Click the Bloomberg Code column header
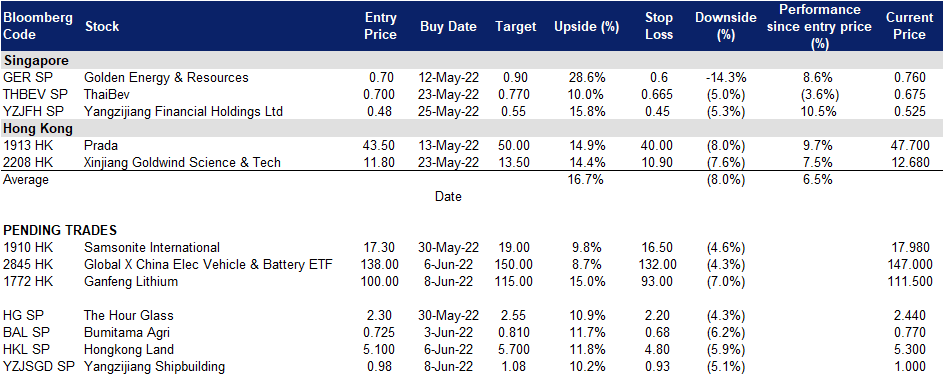The image size is (943, 375). [38, 26]
